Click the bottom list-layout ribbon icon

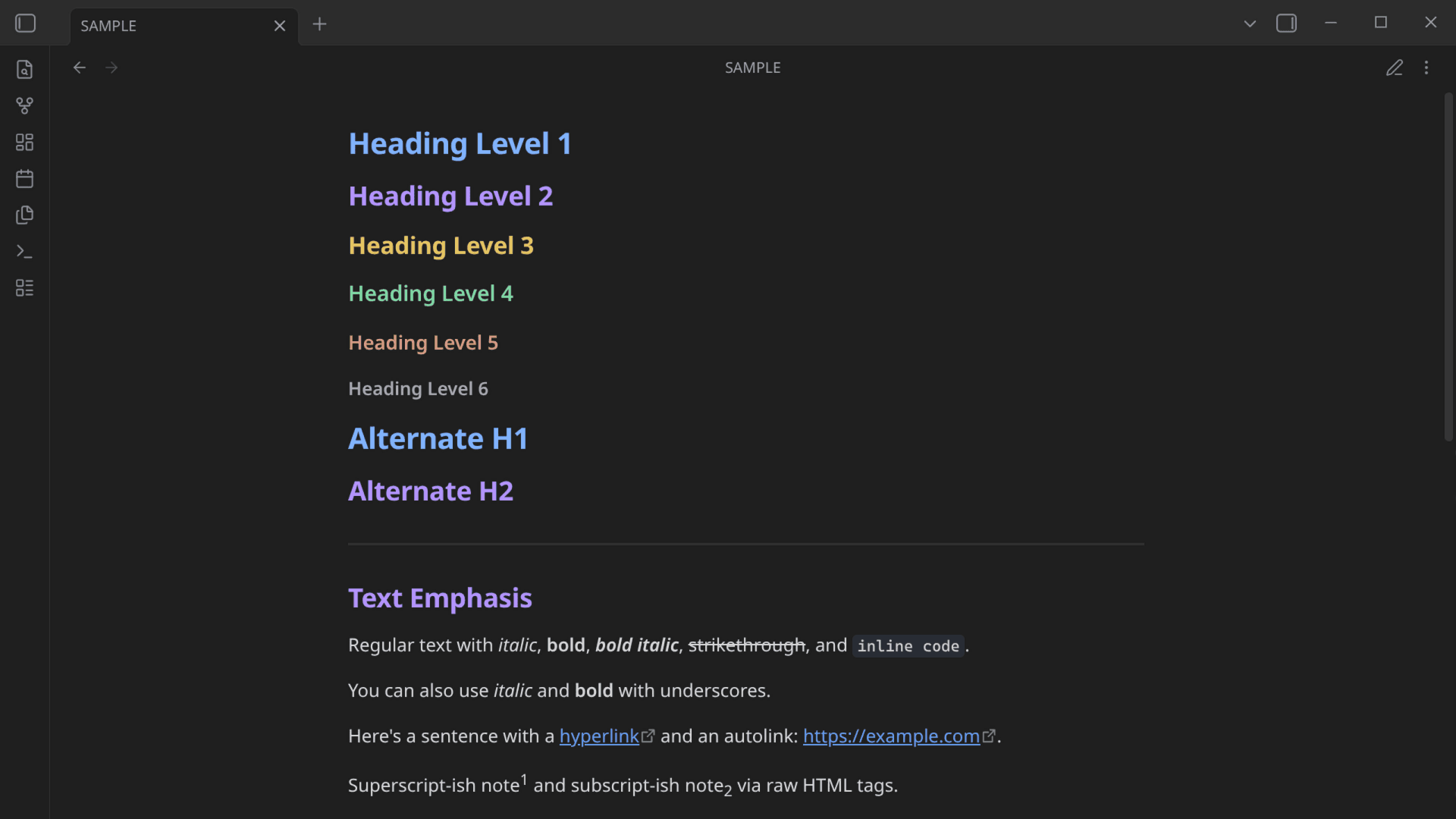point(24,287)
